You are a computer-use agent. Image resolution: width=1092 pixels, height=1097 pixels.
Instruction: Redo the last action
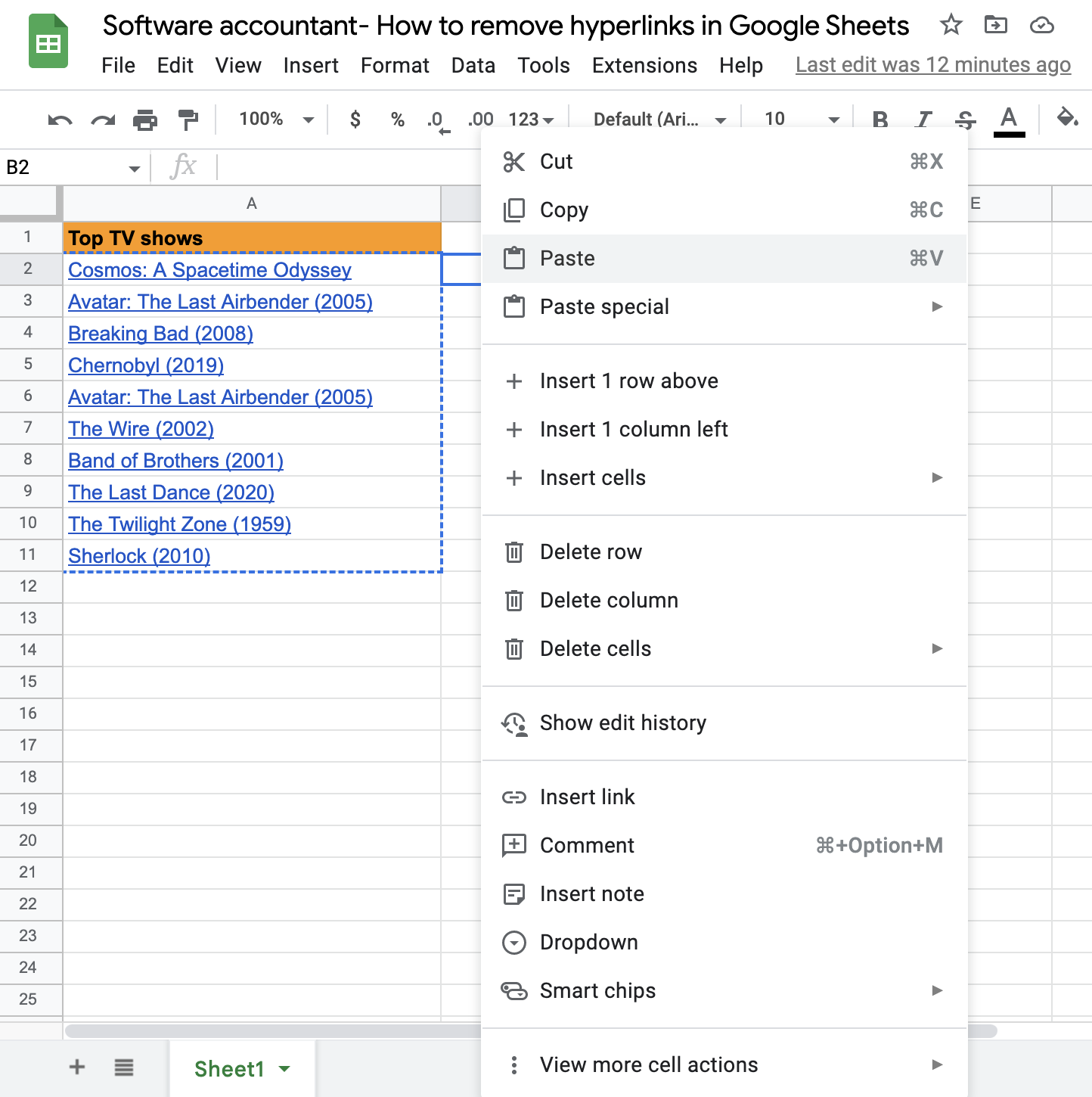[103, 120]
